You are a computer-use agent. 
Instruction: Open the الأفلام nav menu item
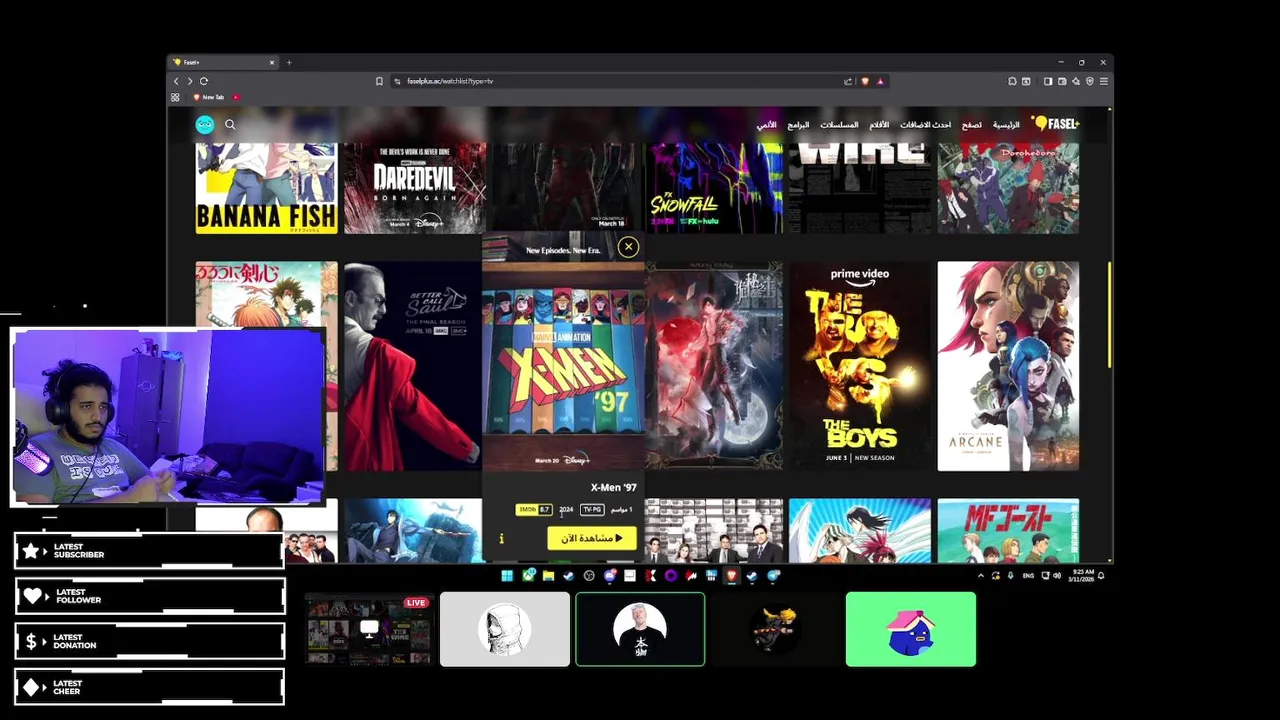(879, 125)
